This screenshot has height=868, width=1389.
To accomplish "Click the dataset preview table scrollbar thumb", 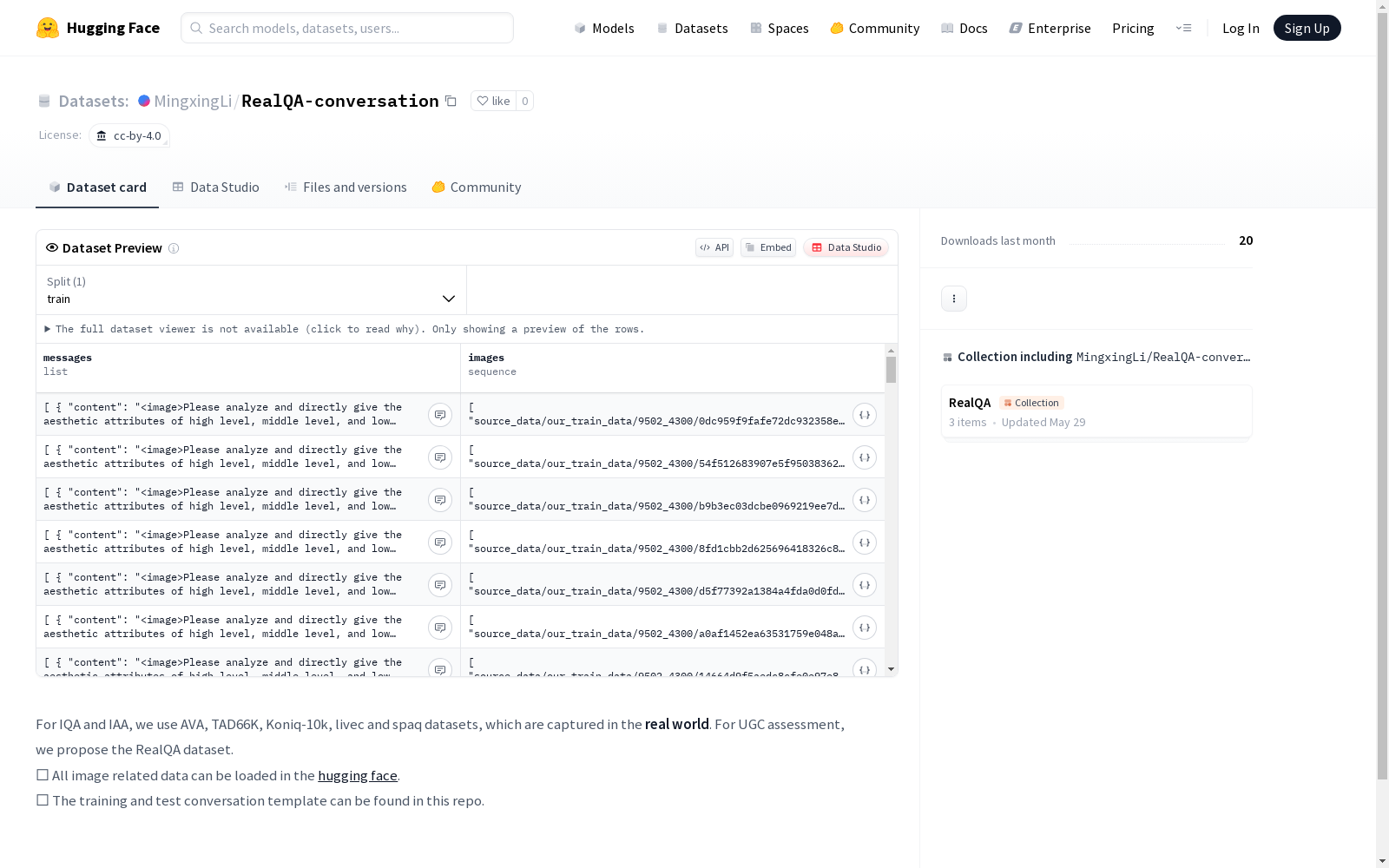I will point(891,370).
